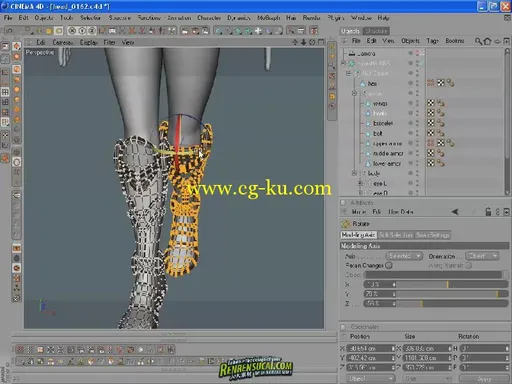Viewport: 512px width, 384px height.
Task: Collapse the HyperNURBS object tree node
Action: point(343,63)
